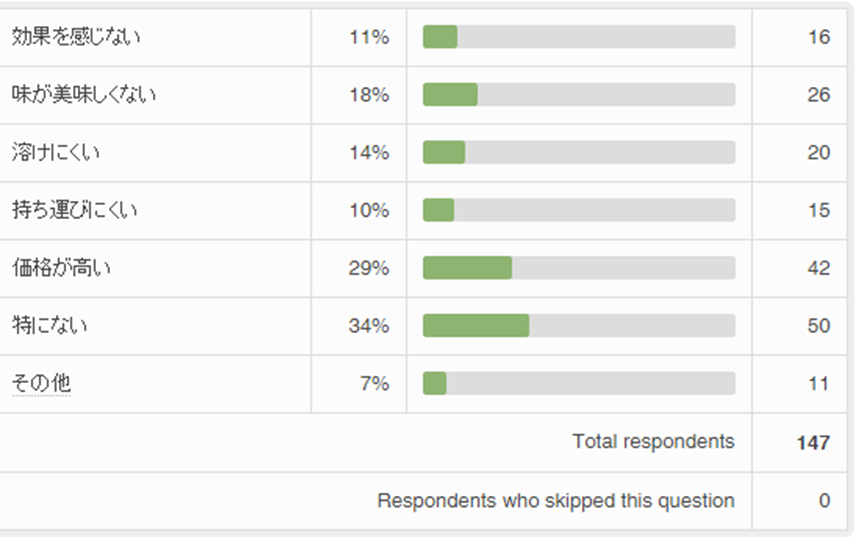The image size is (856, 537).
Task: Click the 溶けにくい answer label
Action: pos(56,153)
